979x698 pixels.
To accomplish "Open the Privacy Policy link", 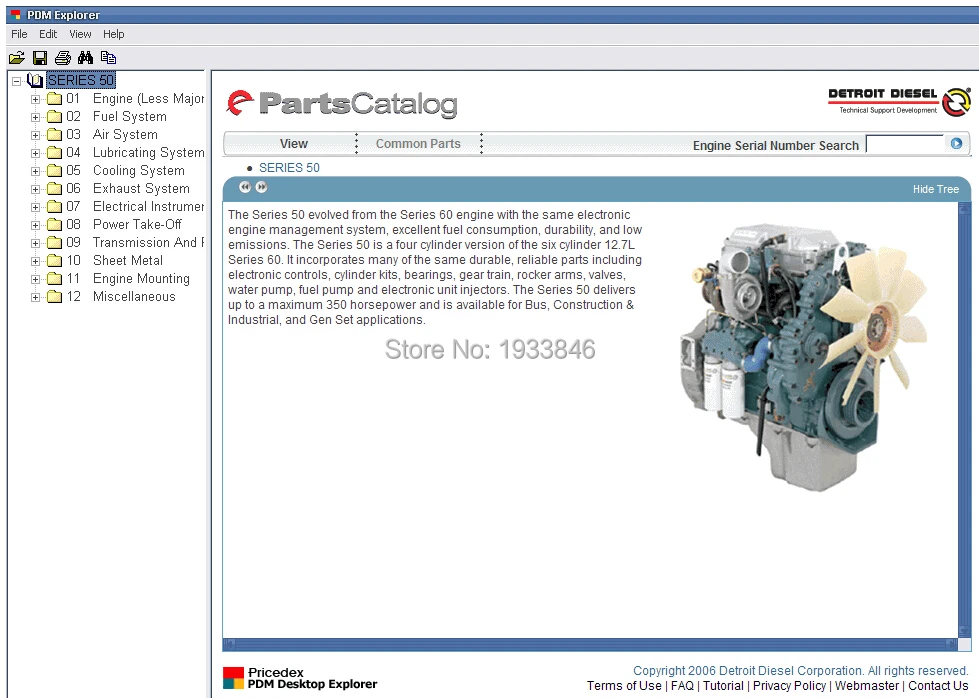I will [x=789, y=686].
